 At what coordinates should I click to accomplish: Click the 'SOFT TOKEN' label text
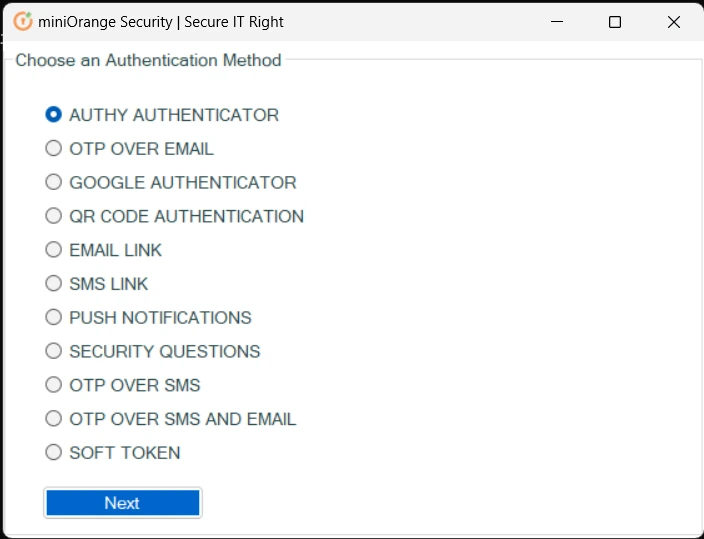(x=125, y=453)
